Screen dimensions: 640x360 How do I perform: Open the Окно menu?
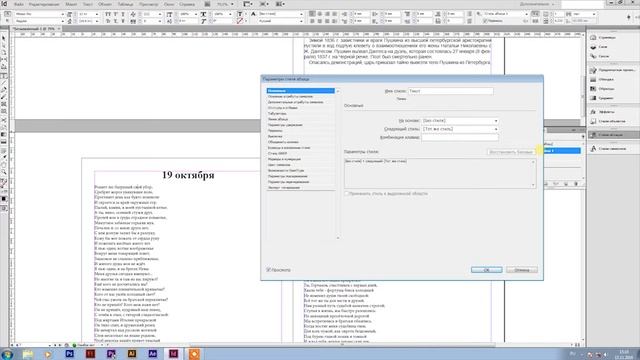[x=169, y=4]
